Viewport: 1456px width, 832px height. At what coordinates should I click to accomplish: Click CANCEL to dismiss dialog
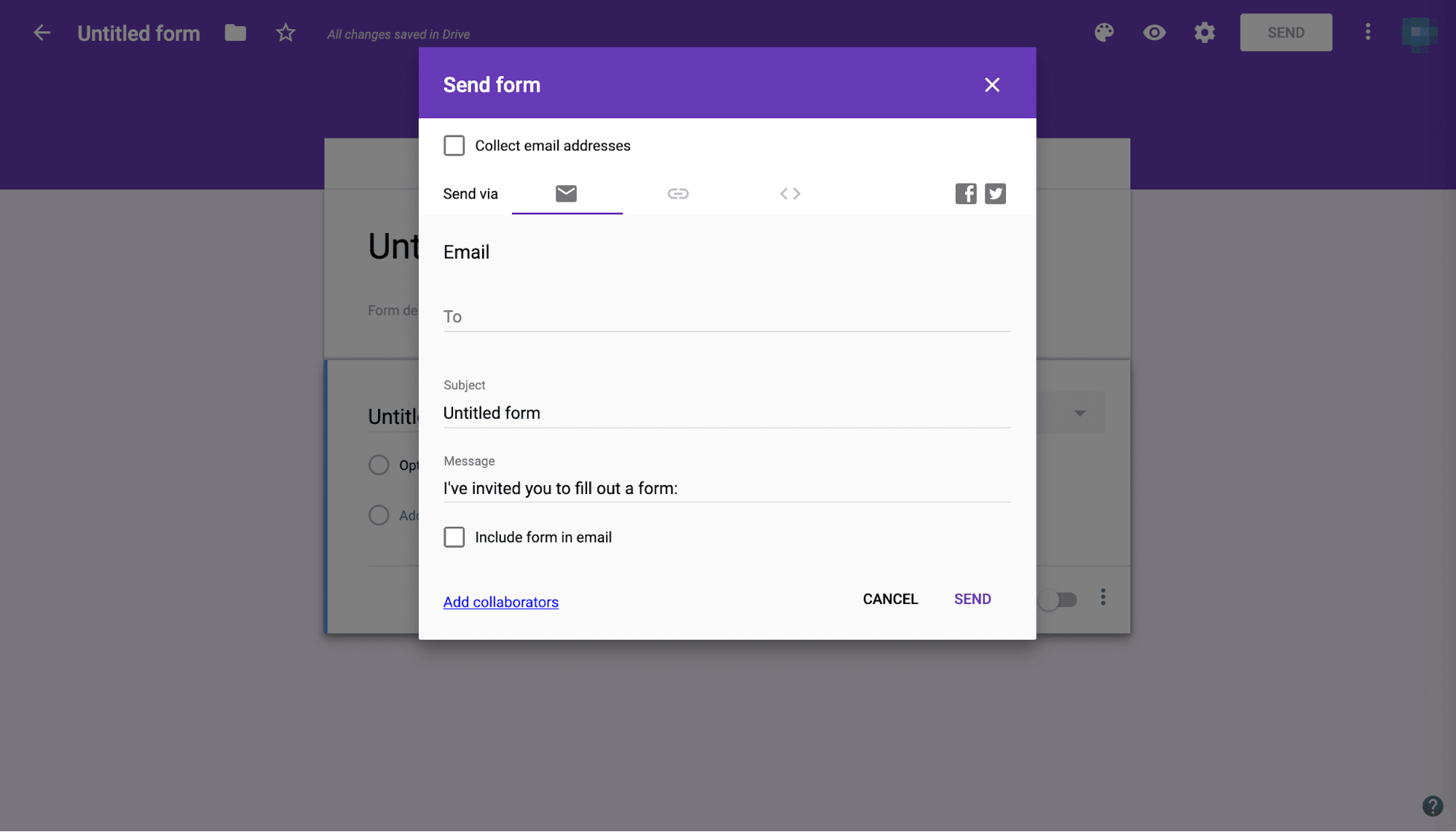890,598
